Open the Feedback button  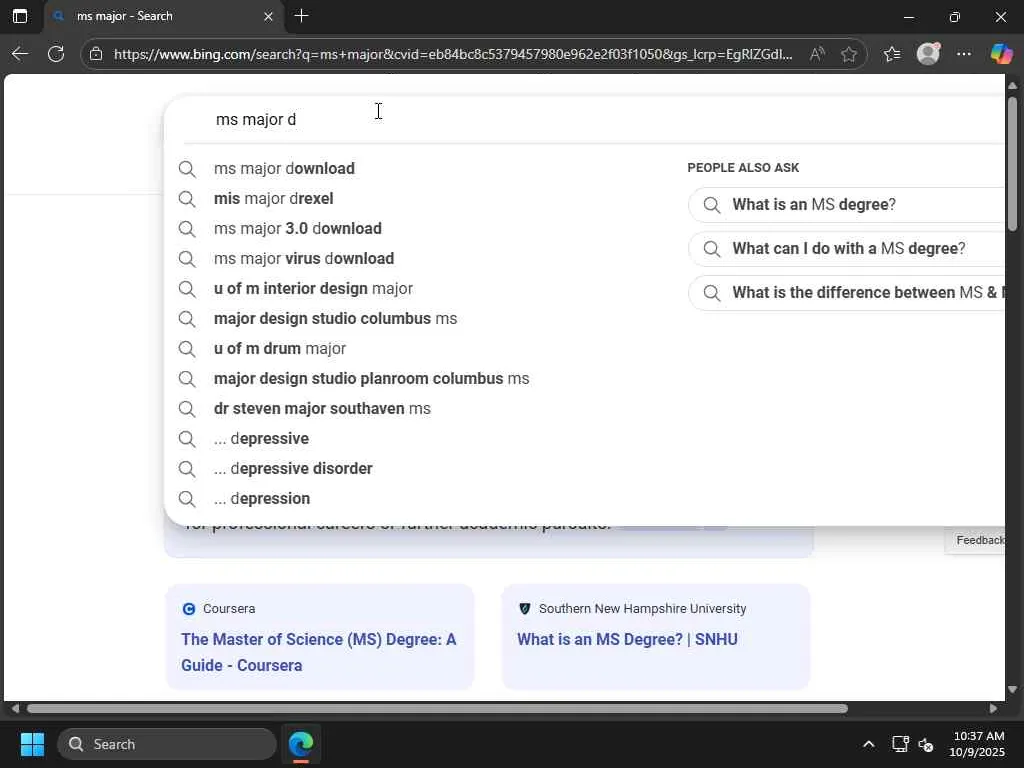coord(976,540)
